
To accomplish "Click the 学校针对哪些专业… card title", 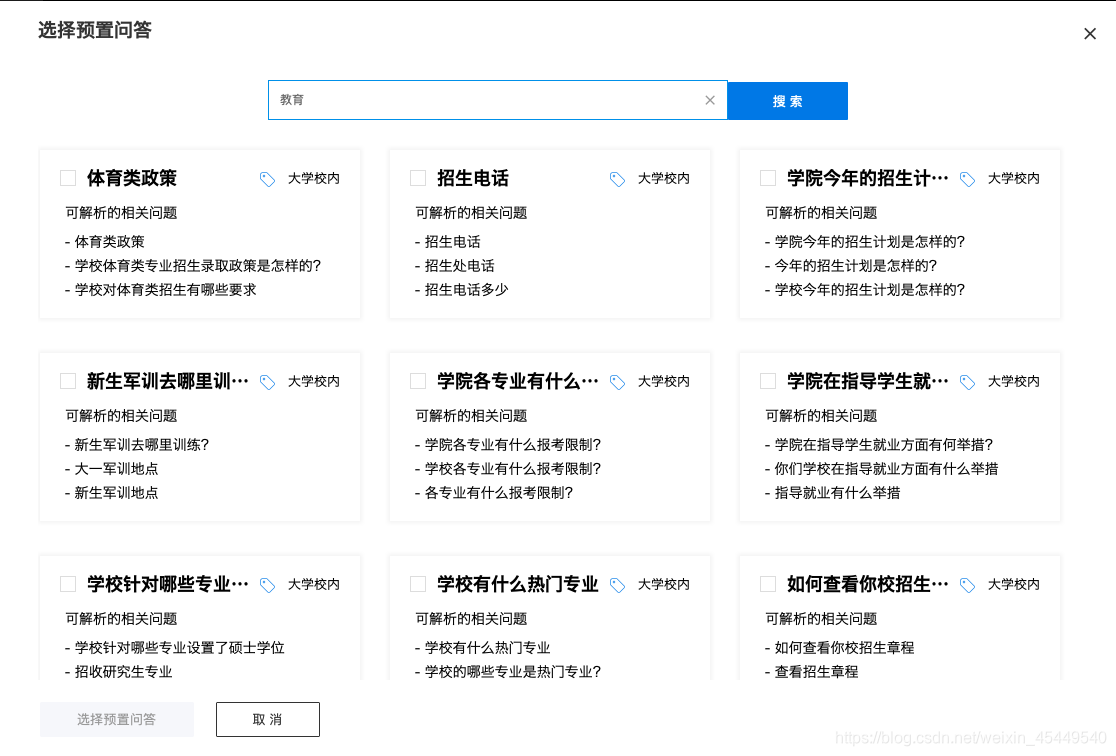I will [x=168, y=584].
